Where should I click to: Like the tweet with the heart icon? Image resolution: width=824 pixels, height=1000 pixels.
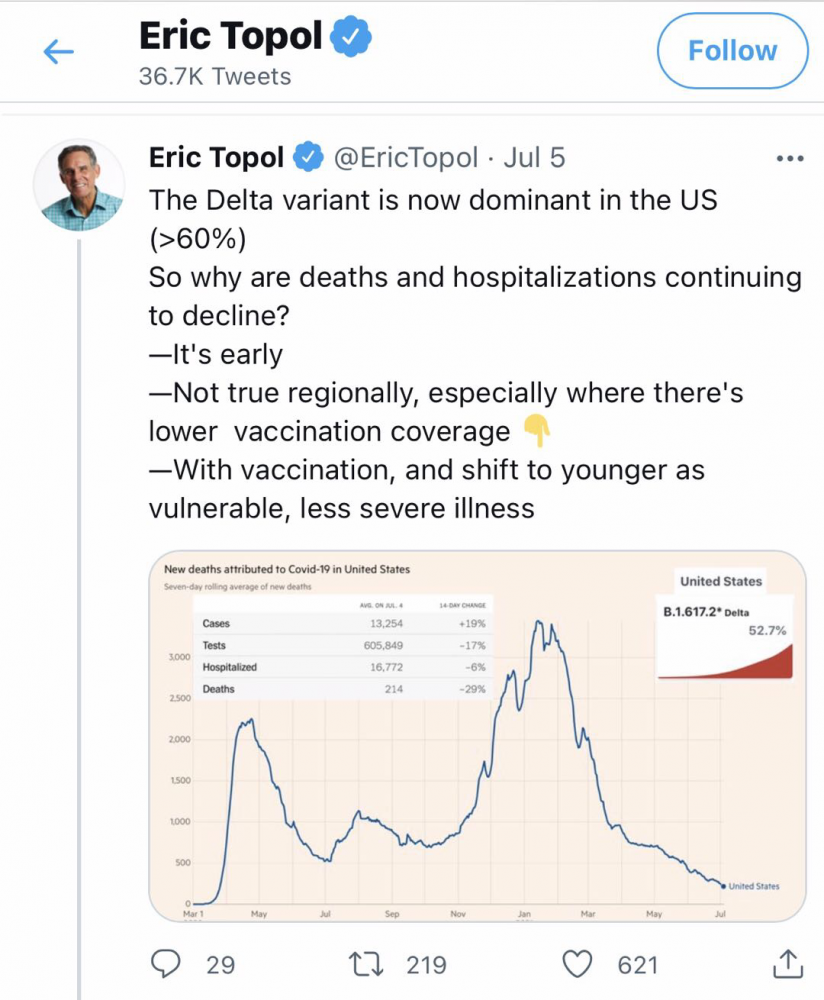[x=577, y=964]
